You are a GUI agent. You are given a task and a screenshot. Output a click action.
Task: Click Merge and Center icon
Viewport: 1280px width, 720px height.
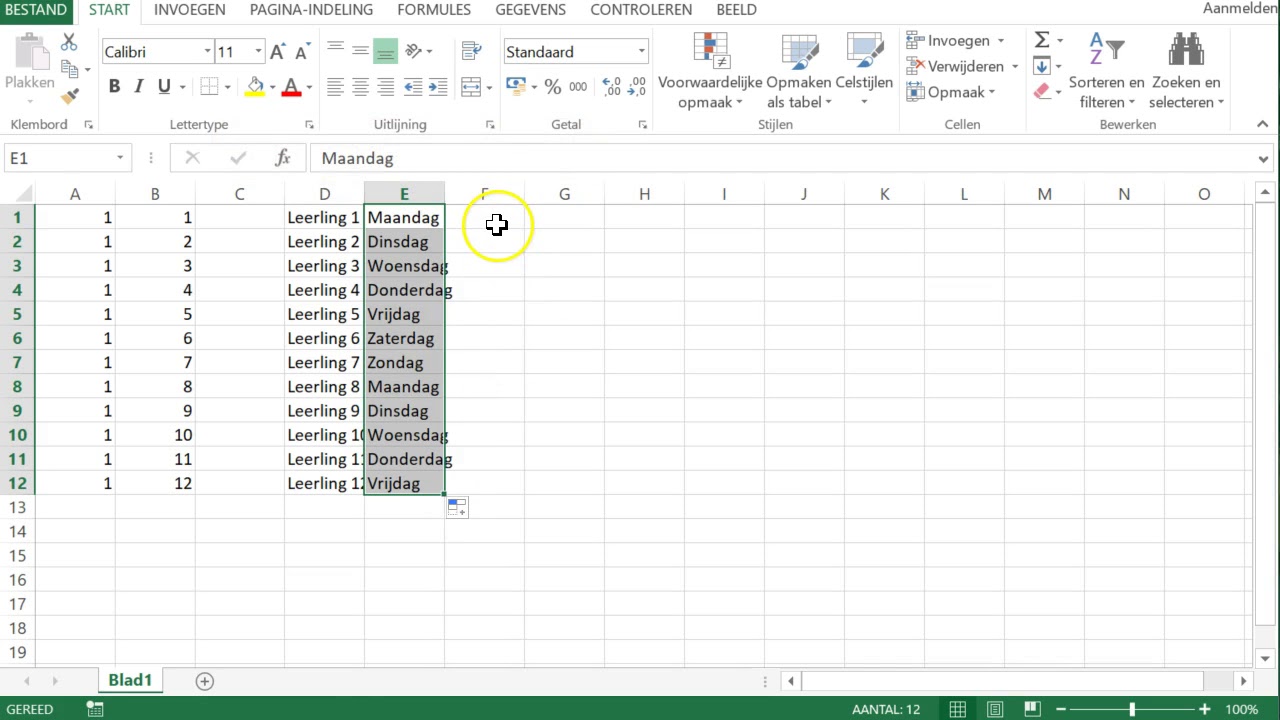(x=471, y=87)
